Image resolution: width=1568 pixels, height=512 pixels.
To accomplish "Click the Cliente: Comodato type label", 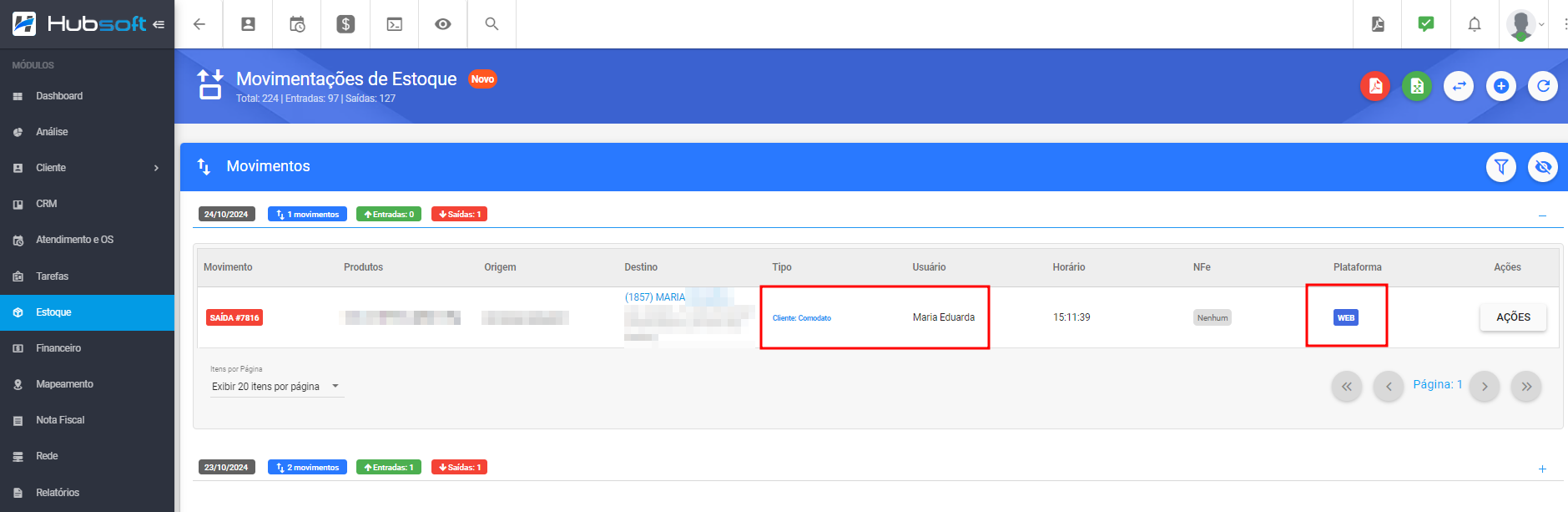I will pos(802,318).
